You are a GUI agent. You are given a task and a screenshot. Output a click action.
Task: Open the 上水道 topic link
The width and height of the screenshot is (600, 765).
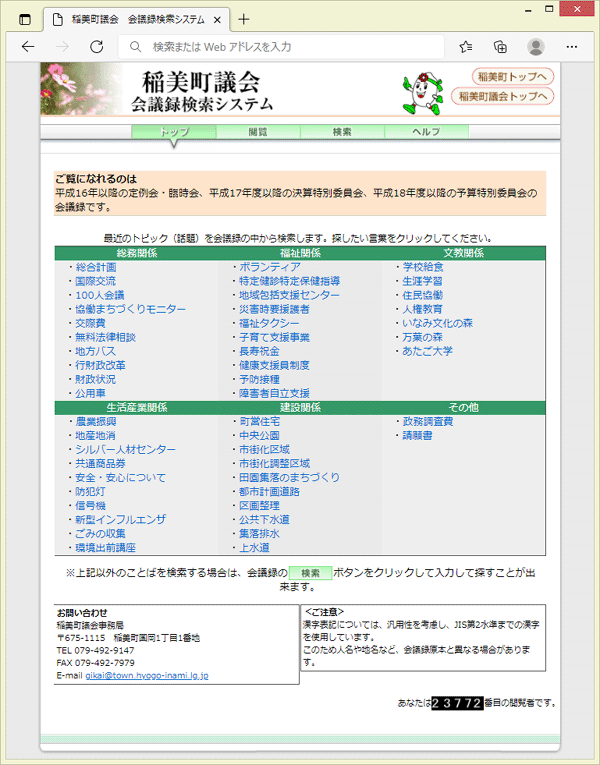click(254, 547)
